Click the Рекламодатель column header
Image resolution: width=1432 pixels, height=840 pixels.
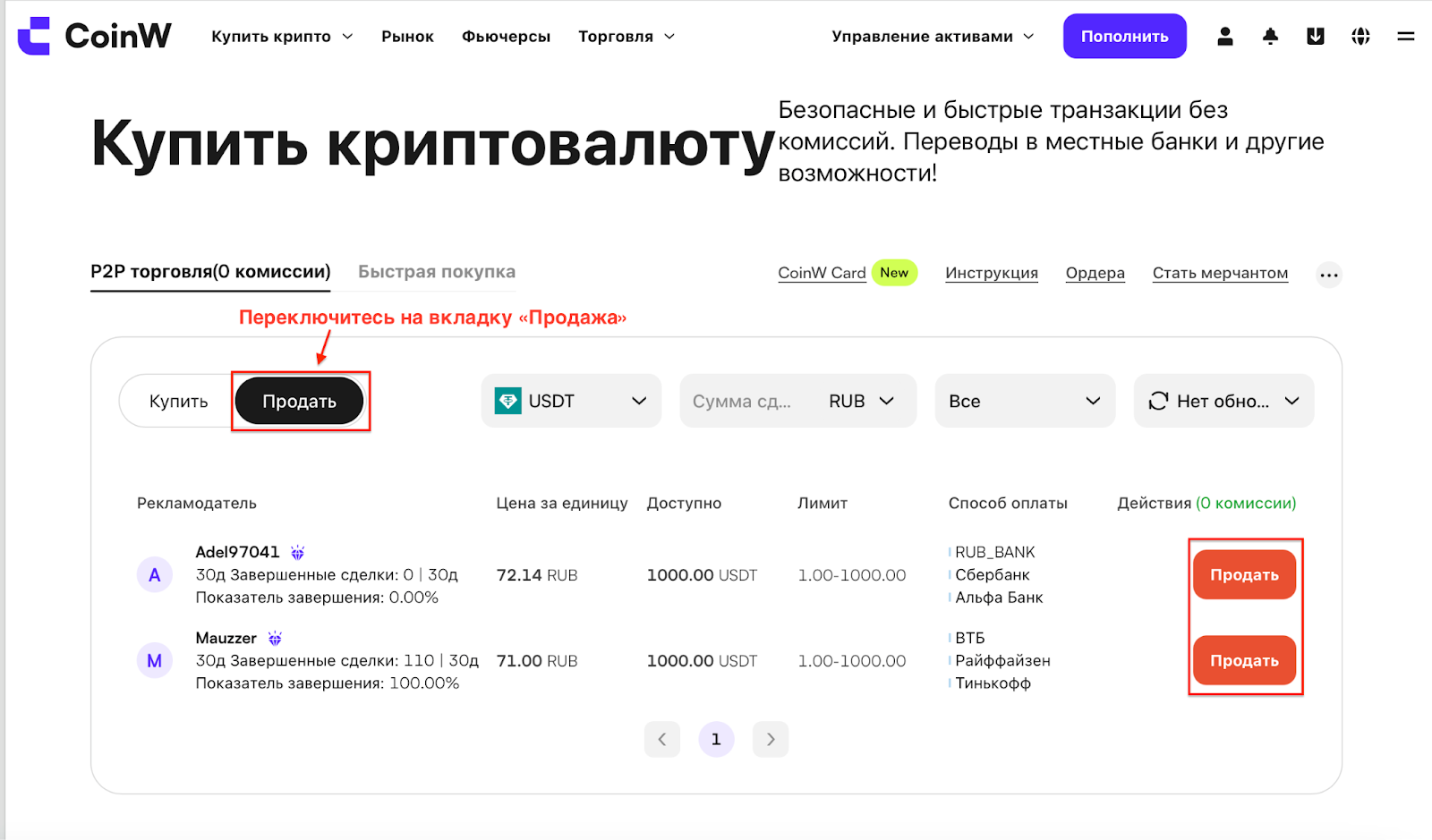pos(197,503)
